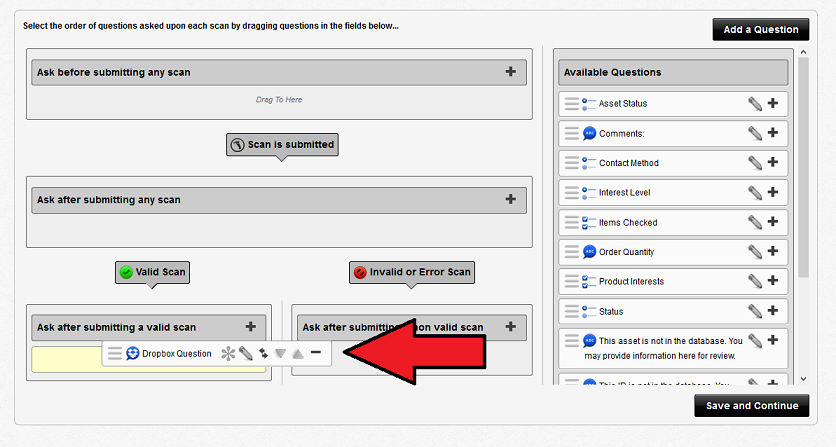Add Asset Status using its plus icon
Screen dimensions: 836x447
coord(773,103)
